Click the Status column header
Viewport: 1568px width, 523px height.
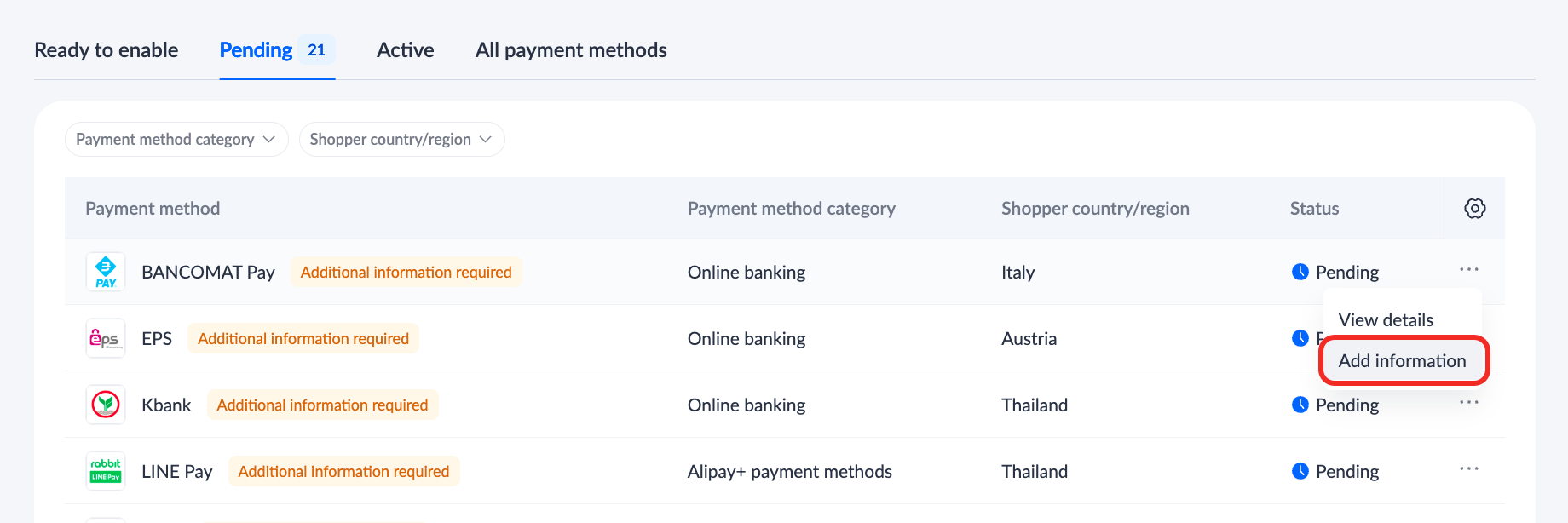1314,209
